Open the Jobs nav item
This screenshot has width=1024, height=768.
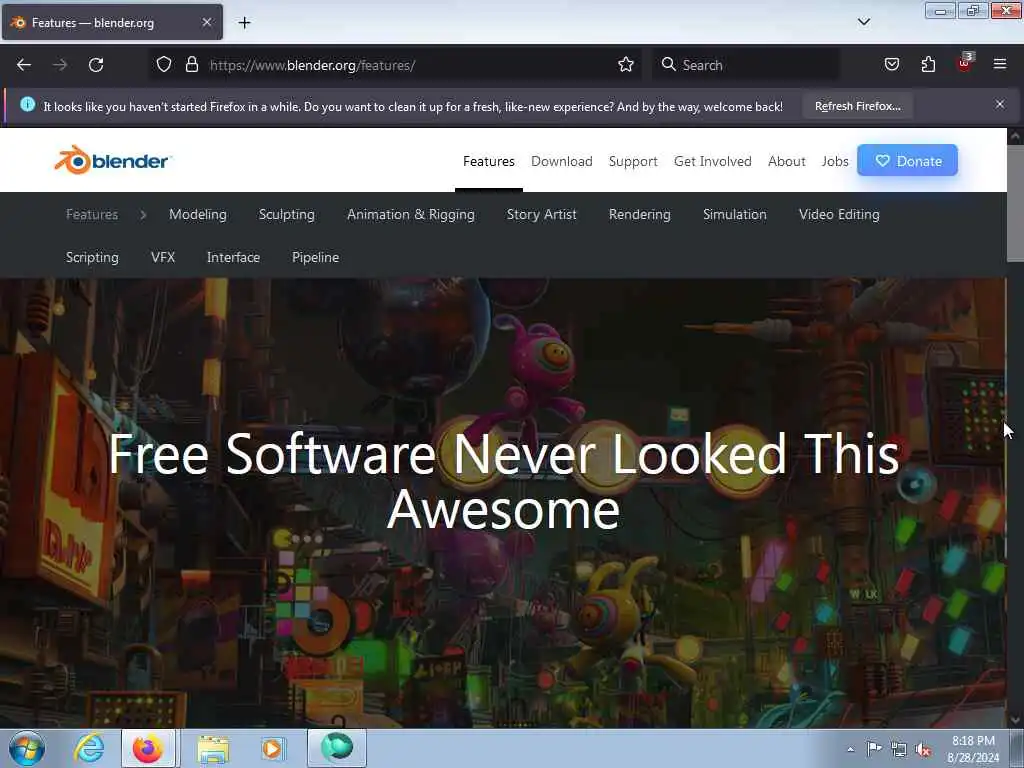[x=835, y=161]
